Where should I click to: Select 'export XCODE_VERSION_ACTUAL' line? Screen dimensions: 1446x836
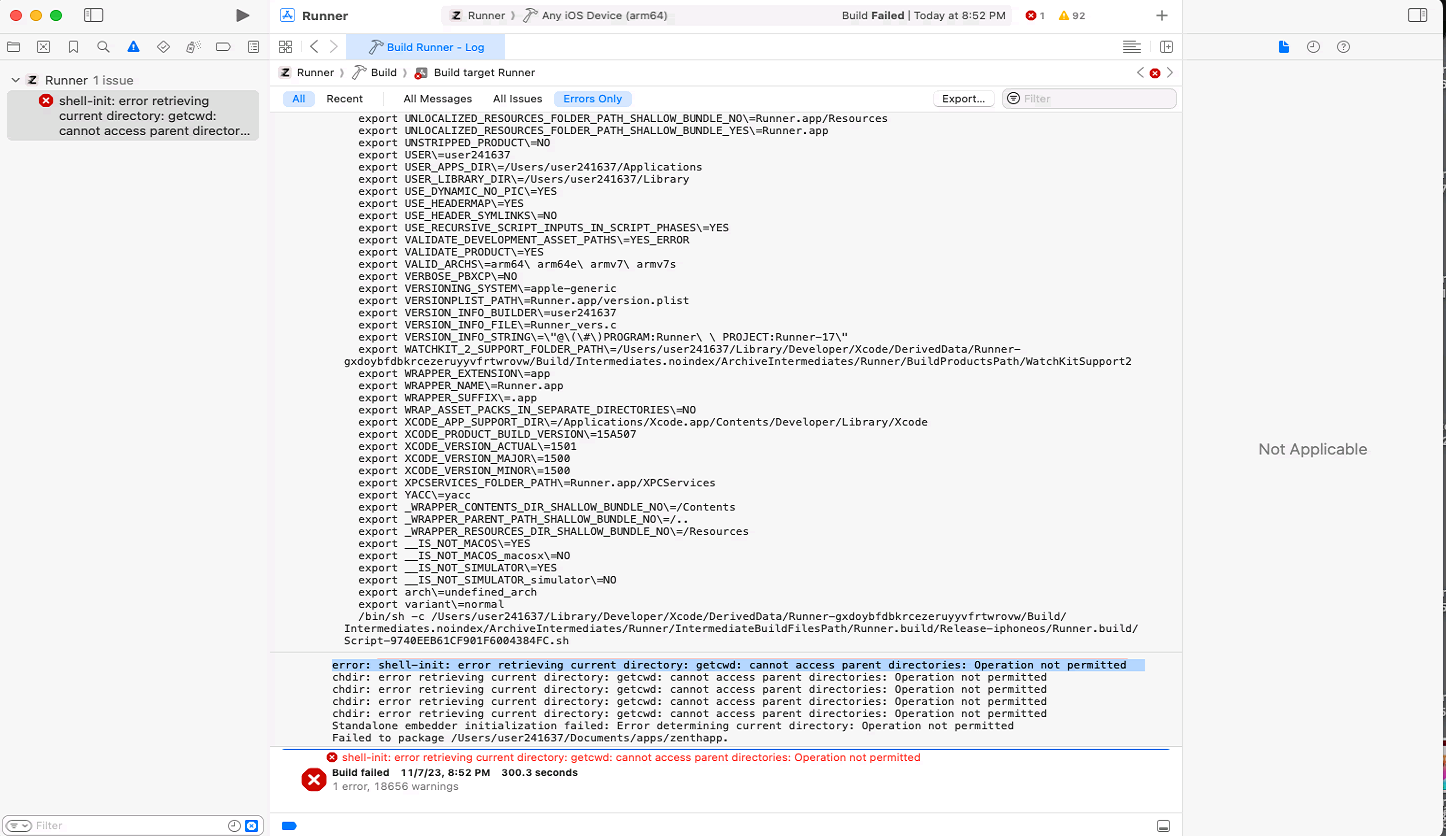click(467, 446)
